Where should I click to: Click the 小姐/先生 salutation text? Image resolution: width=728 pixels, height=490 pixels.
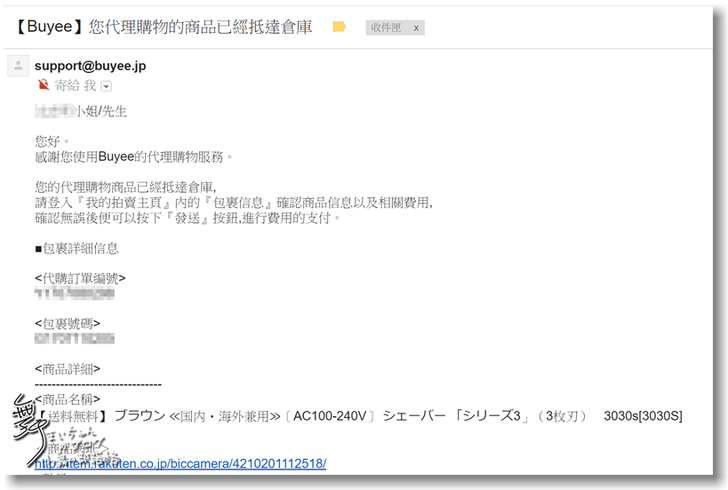101,111
